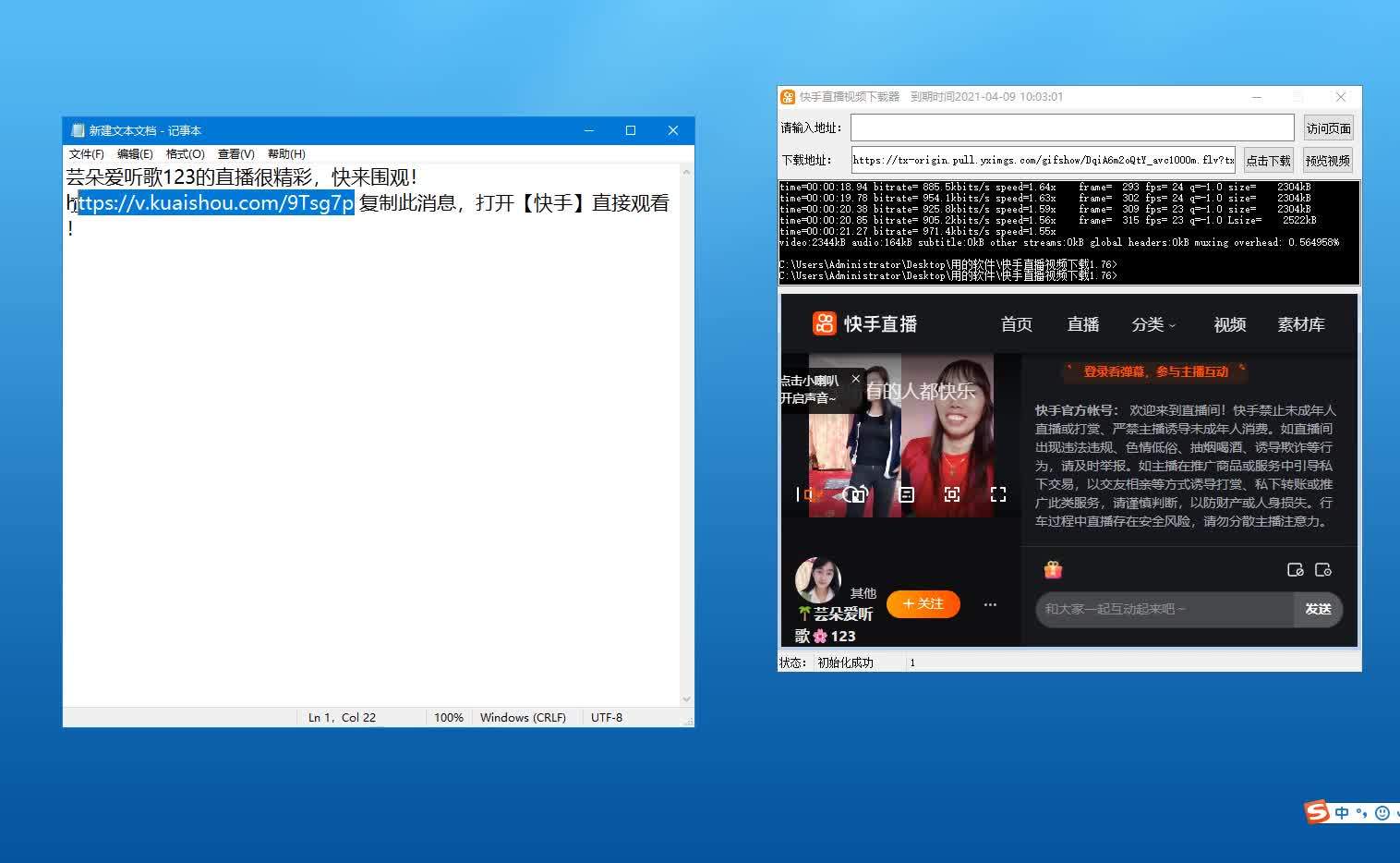The height and width of the screenshot is (863, 1400).
Task: Click the danmaku settings icon above the send button
Action: 1322,569
